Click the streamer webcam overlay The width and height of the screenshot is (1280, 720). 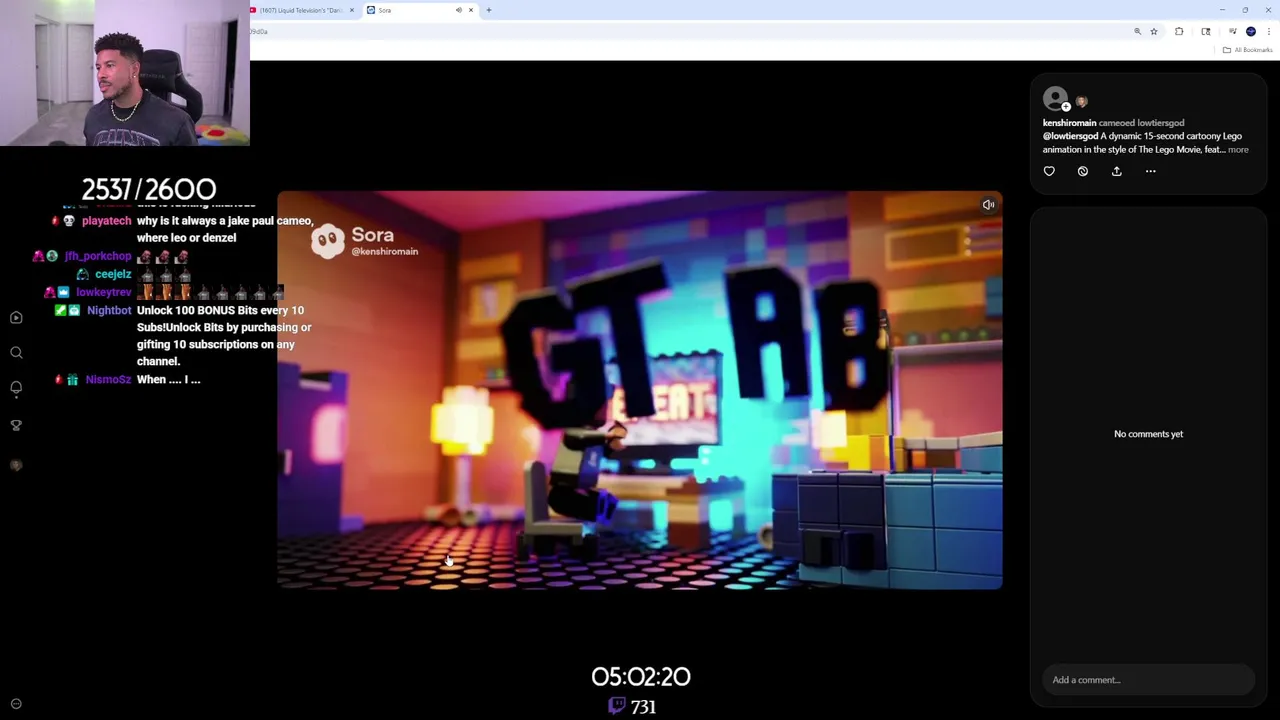coord(125,73)
